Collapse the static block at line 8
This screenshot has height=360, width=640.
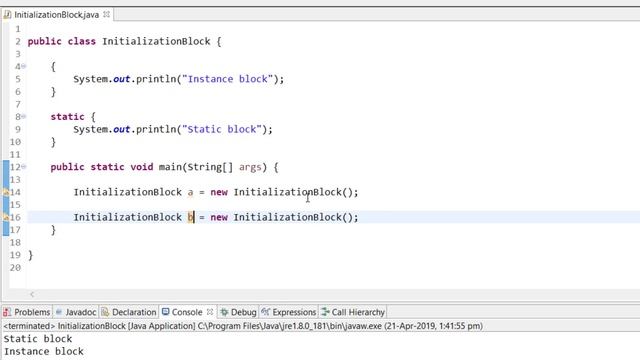coord(24,116)
